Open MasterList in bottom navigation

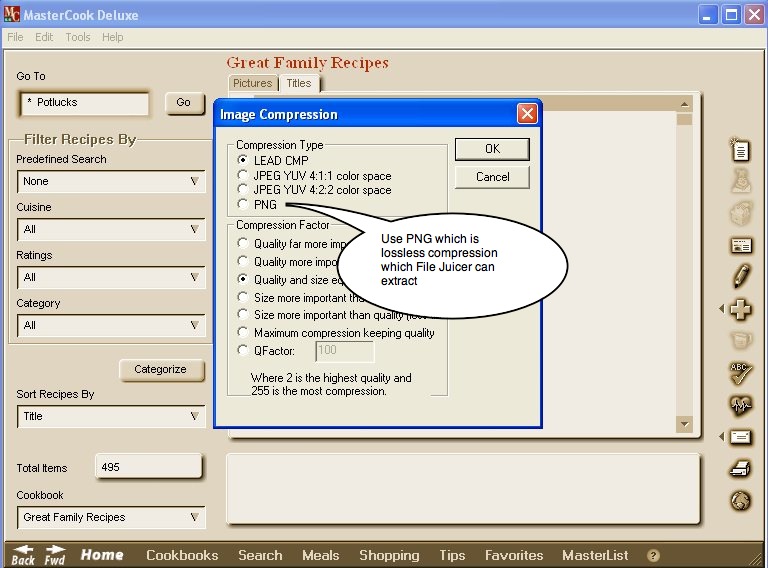pyautogui.click(x=595, y=555)
